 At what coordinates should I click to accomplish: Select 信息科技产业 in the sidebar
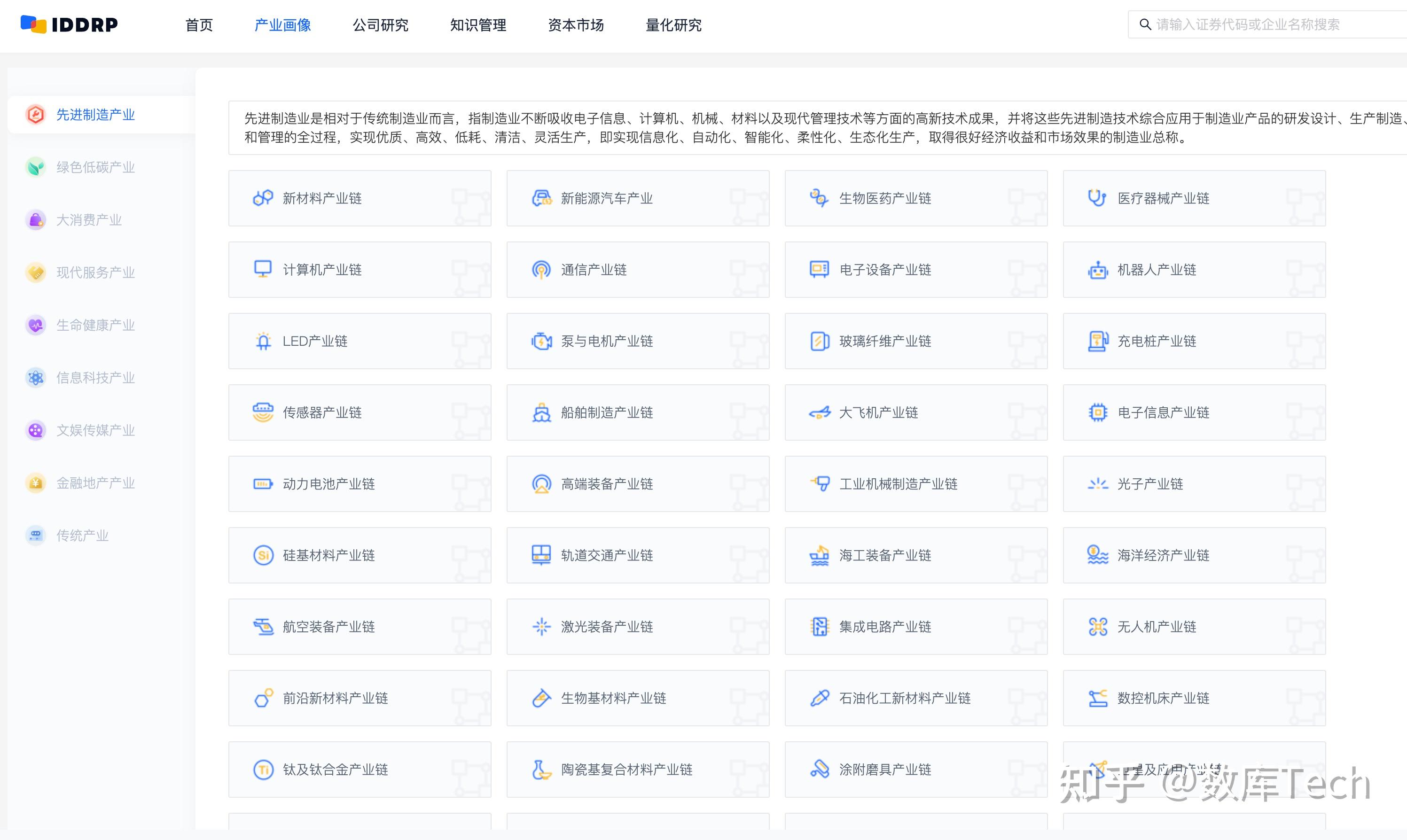click(x=95, y=378)
